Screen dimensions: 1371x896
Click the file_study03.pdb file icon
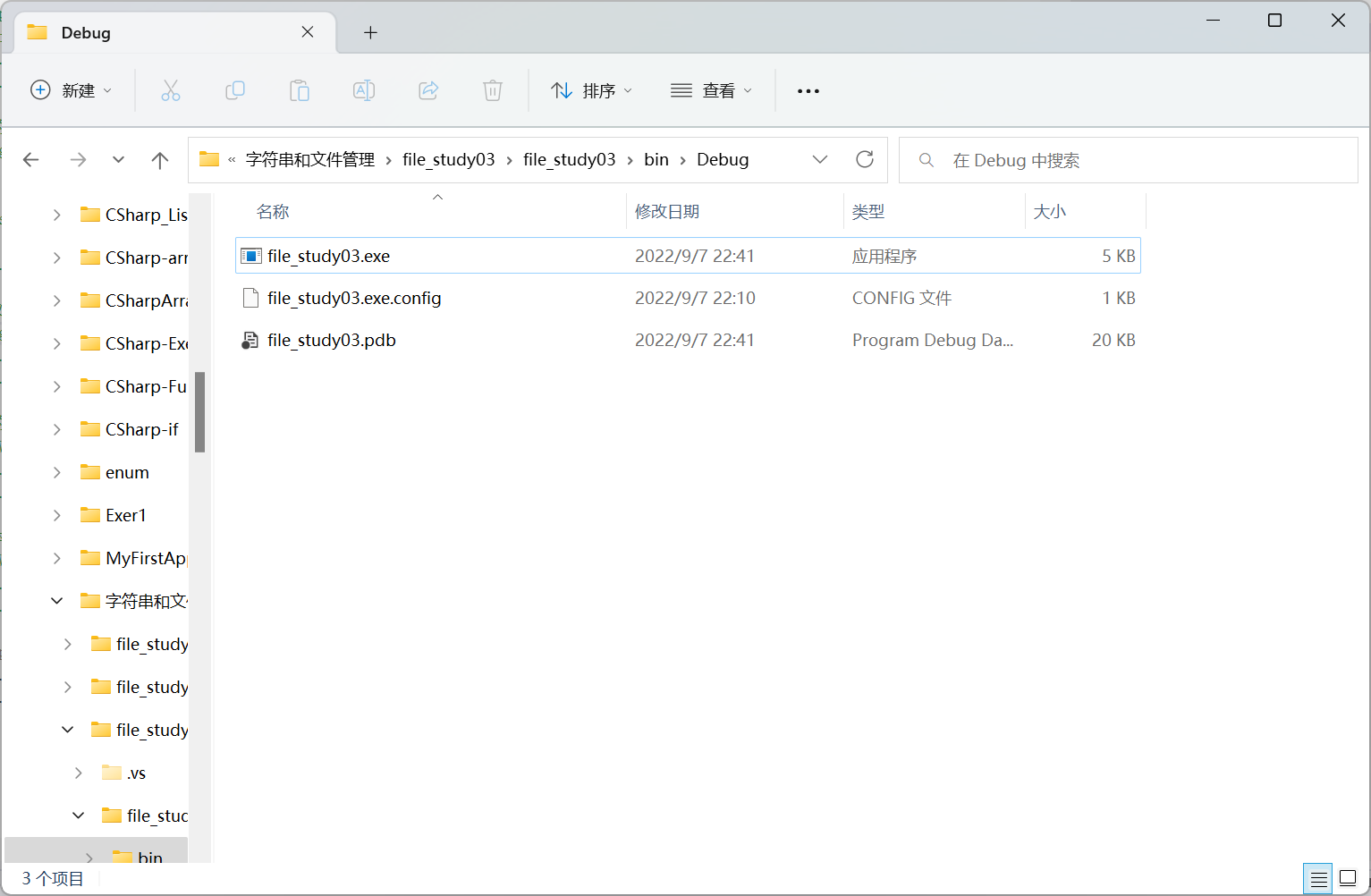250,340
